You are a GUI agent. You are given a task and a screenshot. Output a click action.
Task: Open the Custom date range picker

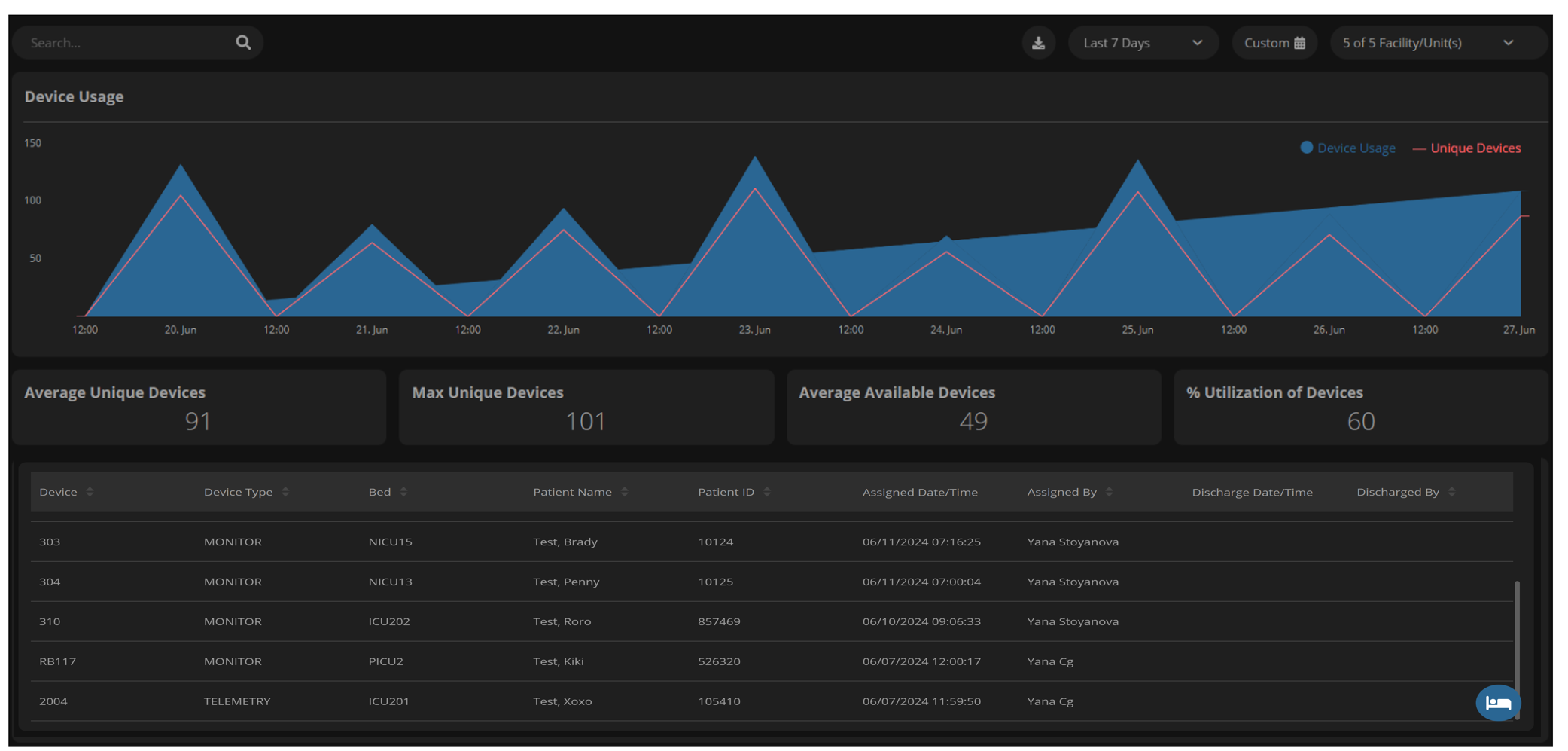pos(1274,43)
